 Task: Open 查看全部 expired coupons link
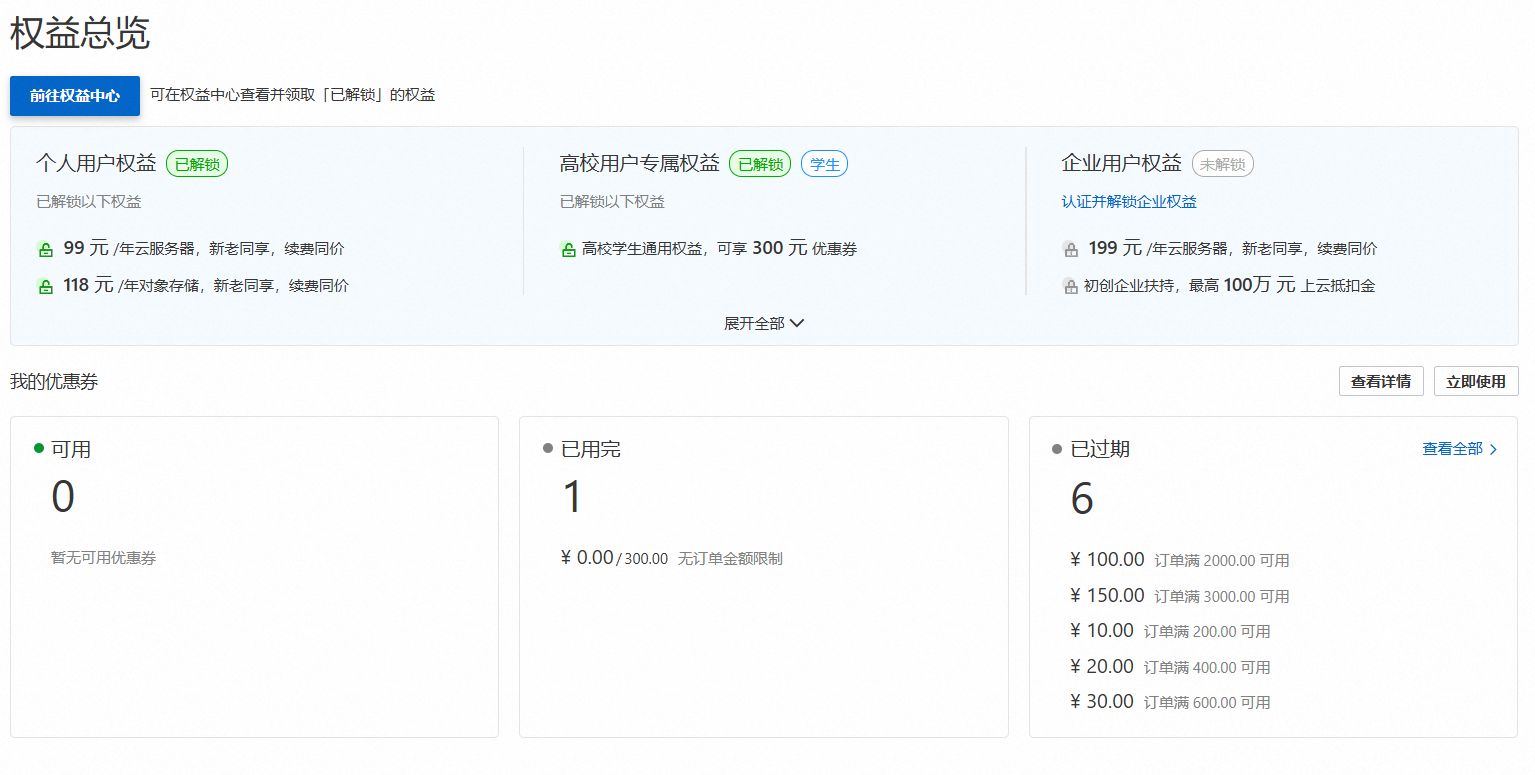1452,449
